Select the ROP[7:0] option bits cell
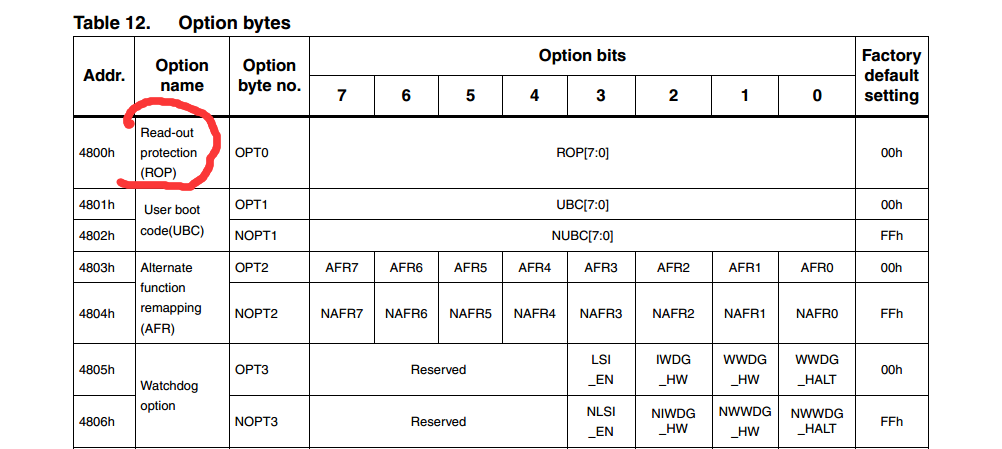The height and width of the screenshot is (449, 1002). 582,153
